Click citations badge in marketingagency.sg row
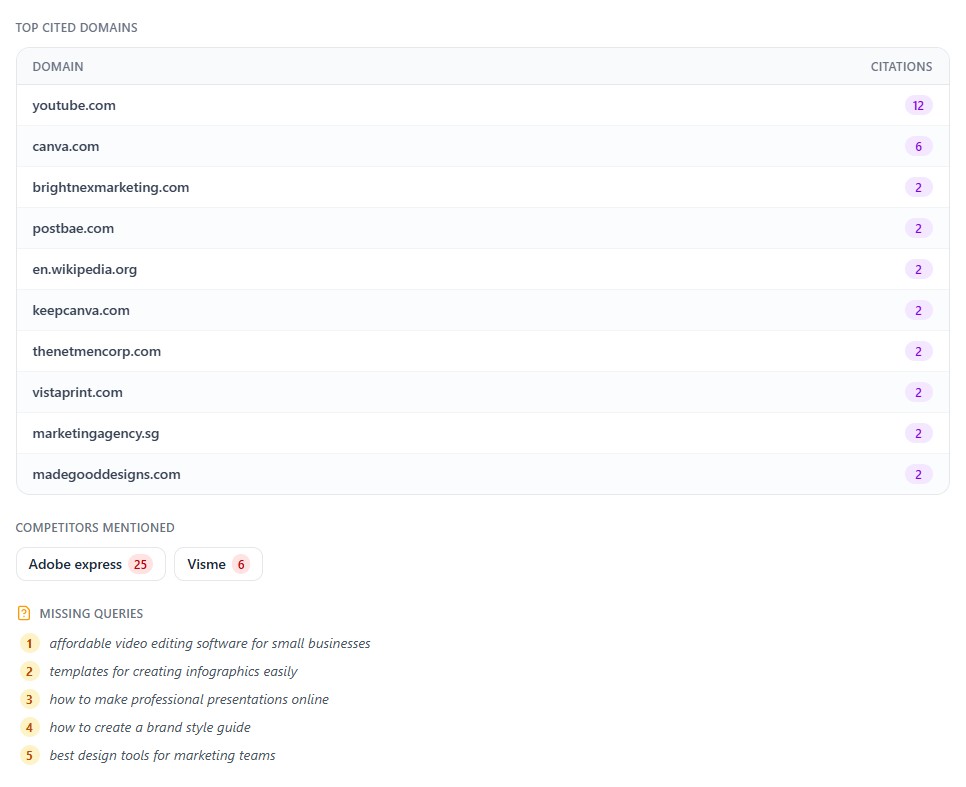966x787 pixels. pyautogui.click(x=918, y=433)
